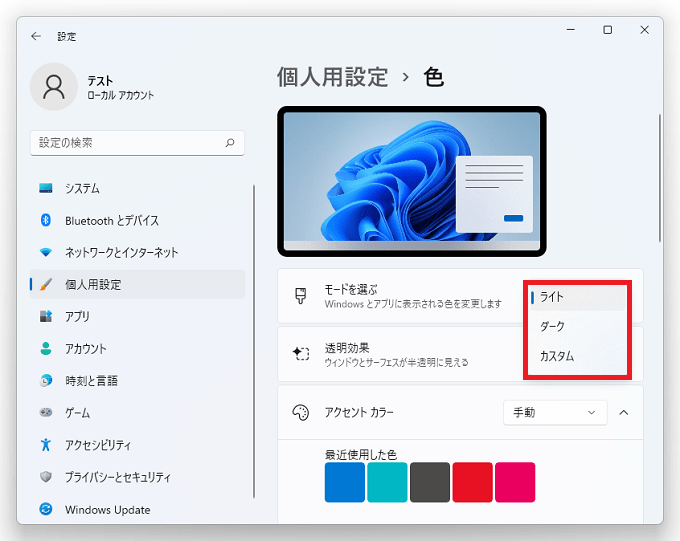680x541 pixels.
Task: Click the sparkle icon beside 透明効果
Action: (301, 354)
